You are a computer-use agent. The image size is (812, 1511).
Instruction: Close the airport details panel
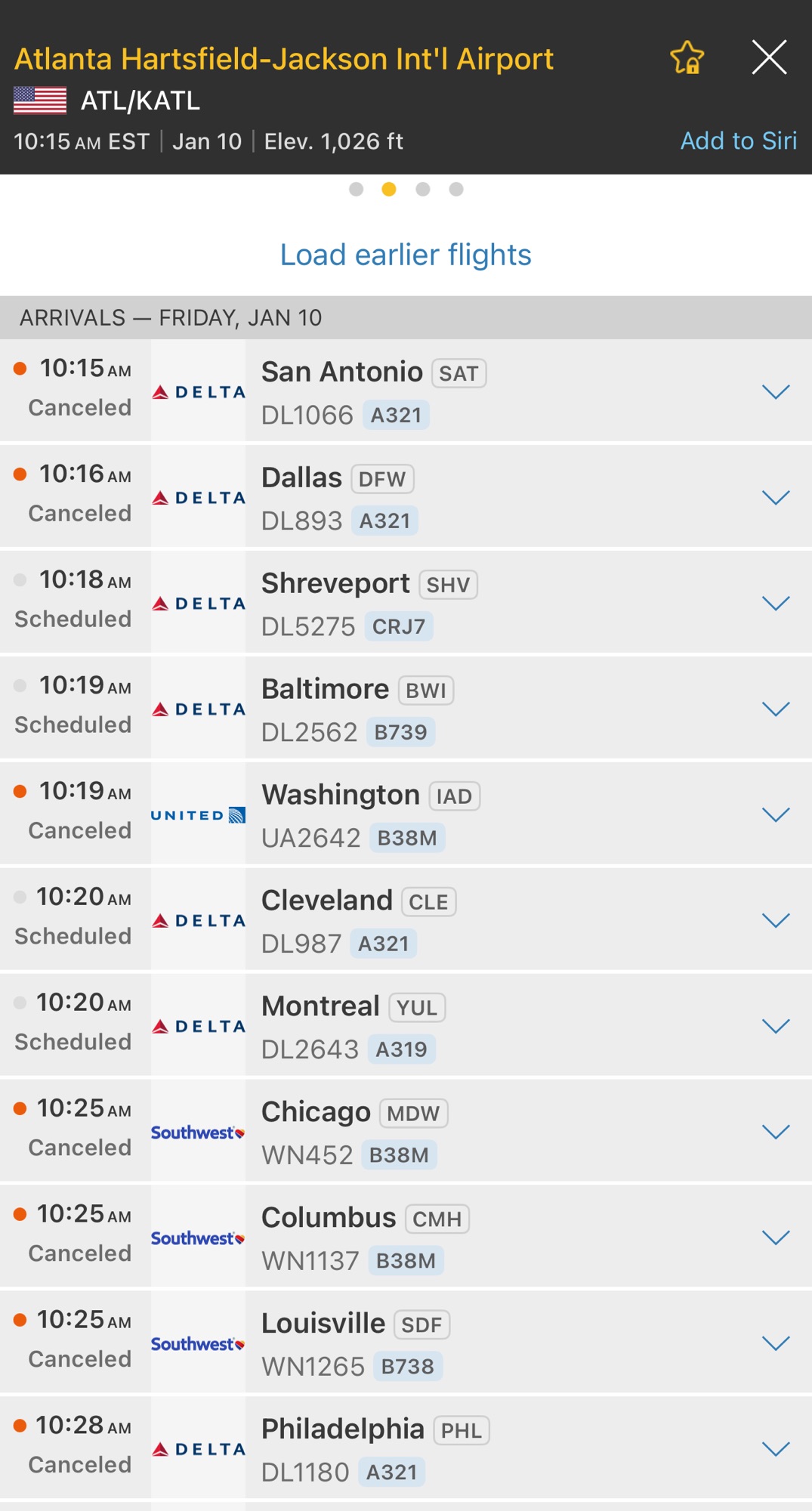click(x=769, y=57)
